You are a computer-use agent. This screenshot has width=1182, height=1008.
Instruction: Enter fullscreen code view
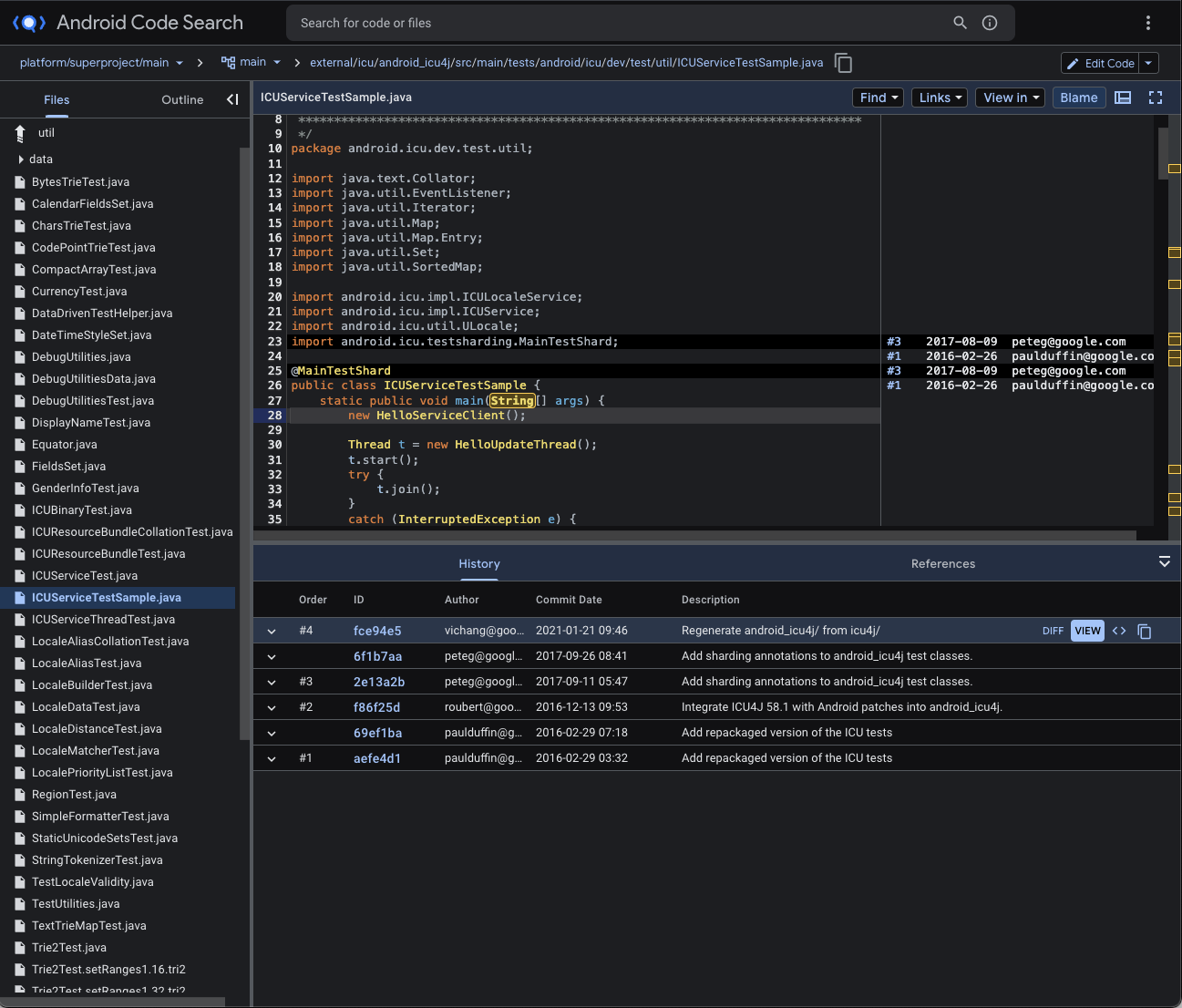1156,98
